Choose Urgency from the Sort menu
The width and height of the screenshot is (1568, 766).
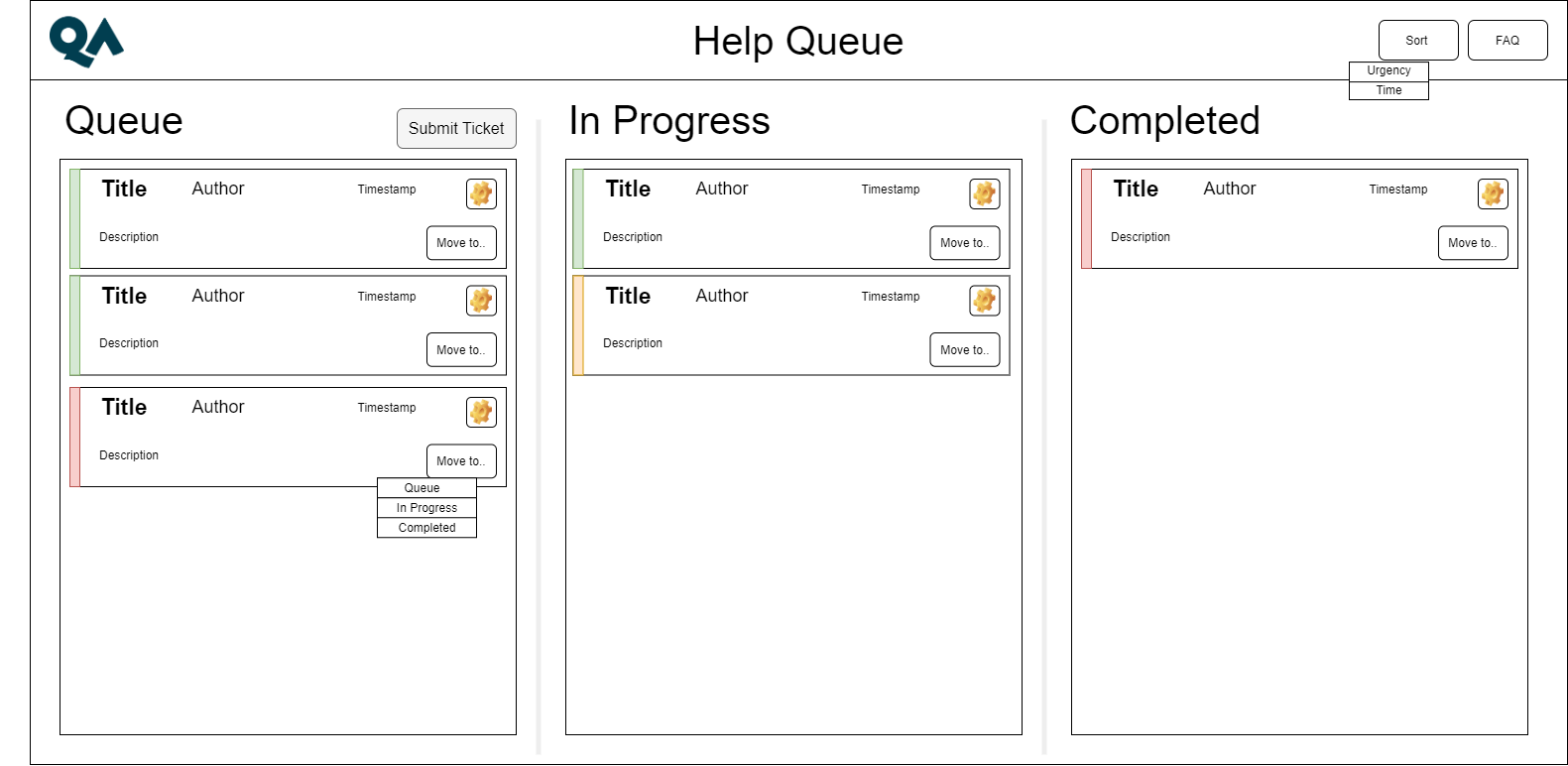point(1388,70)
